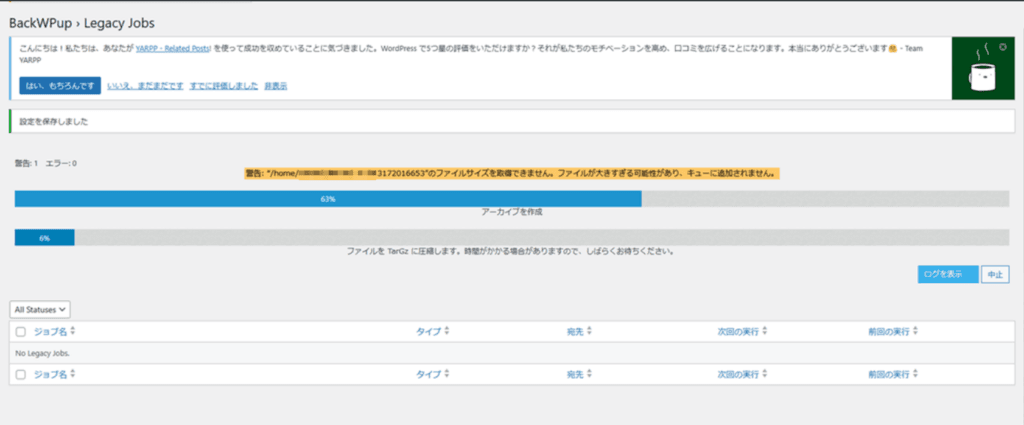This screenshot has width=1024, height=425.
Task: Abort backup with the 中止 button
Action: point(995,274)
